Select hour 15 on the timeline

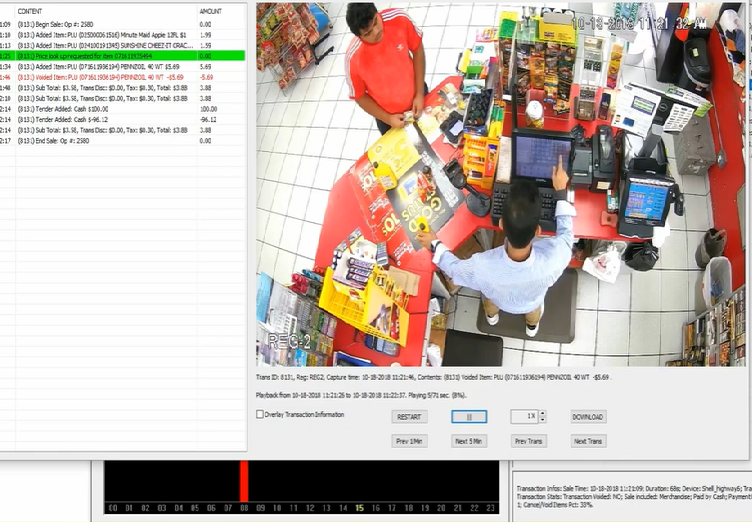[359, 508]
